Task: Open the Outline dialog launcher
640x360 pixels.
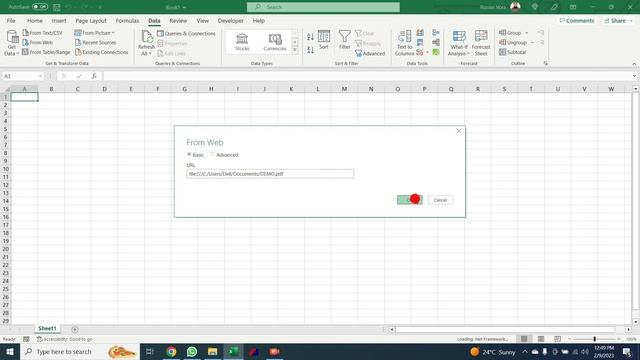Action: [546, 64]
